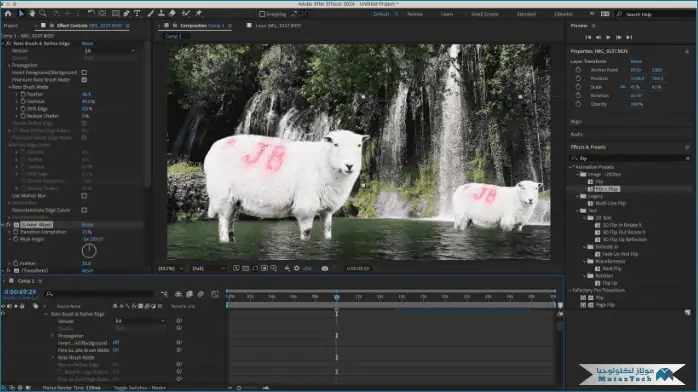The width and height of the screenshot is (698, 392).
Task: Toggle Fine-tune Roto Brush Matte checkbox
Action: 84,80
